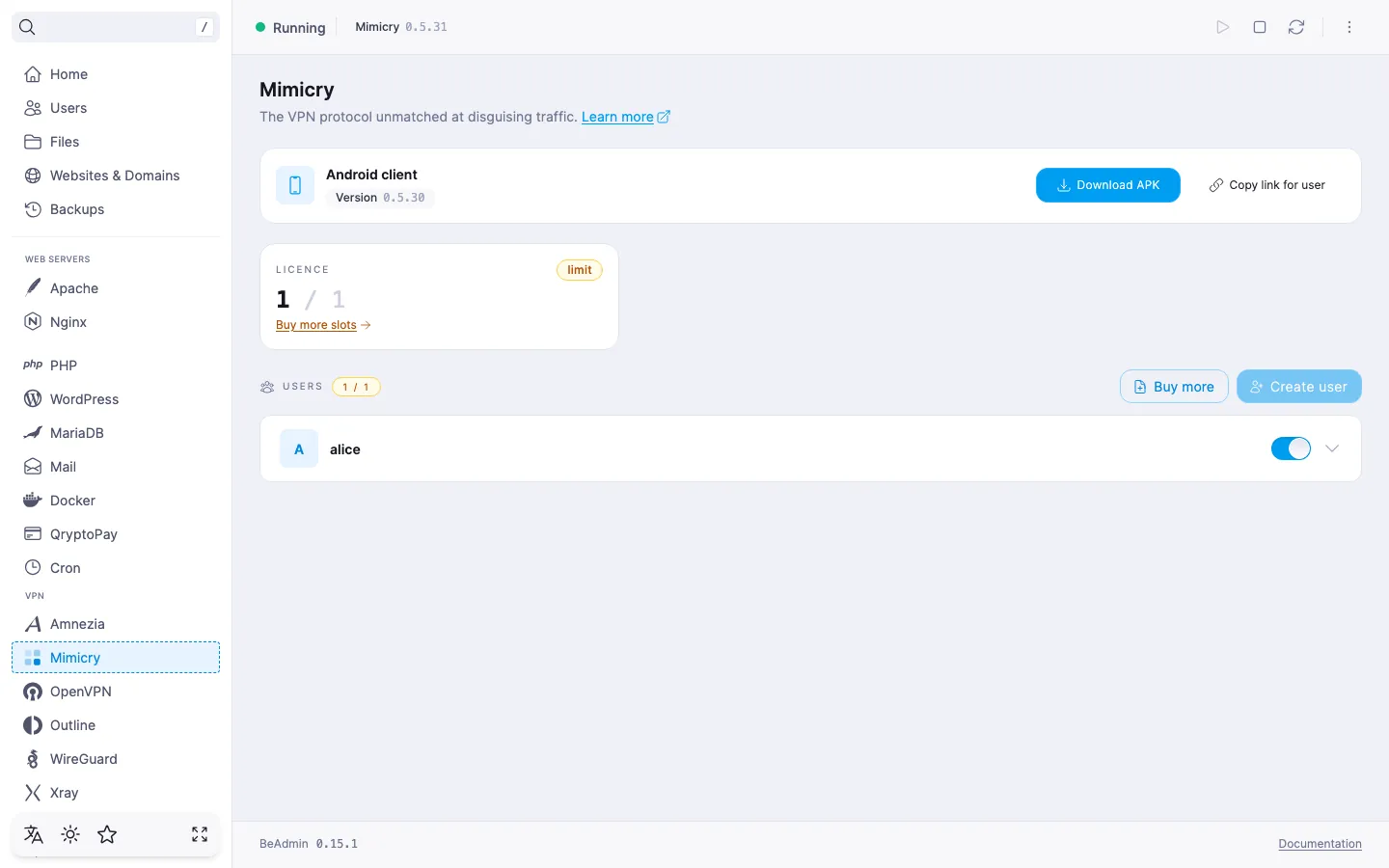Click the OpenVPN logo icon
The height and width of the screenshot is (868, 1389).
coord(33,692)
